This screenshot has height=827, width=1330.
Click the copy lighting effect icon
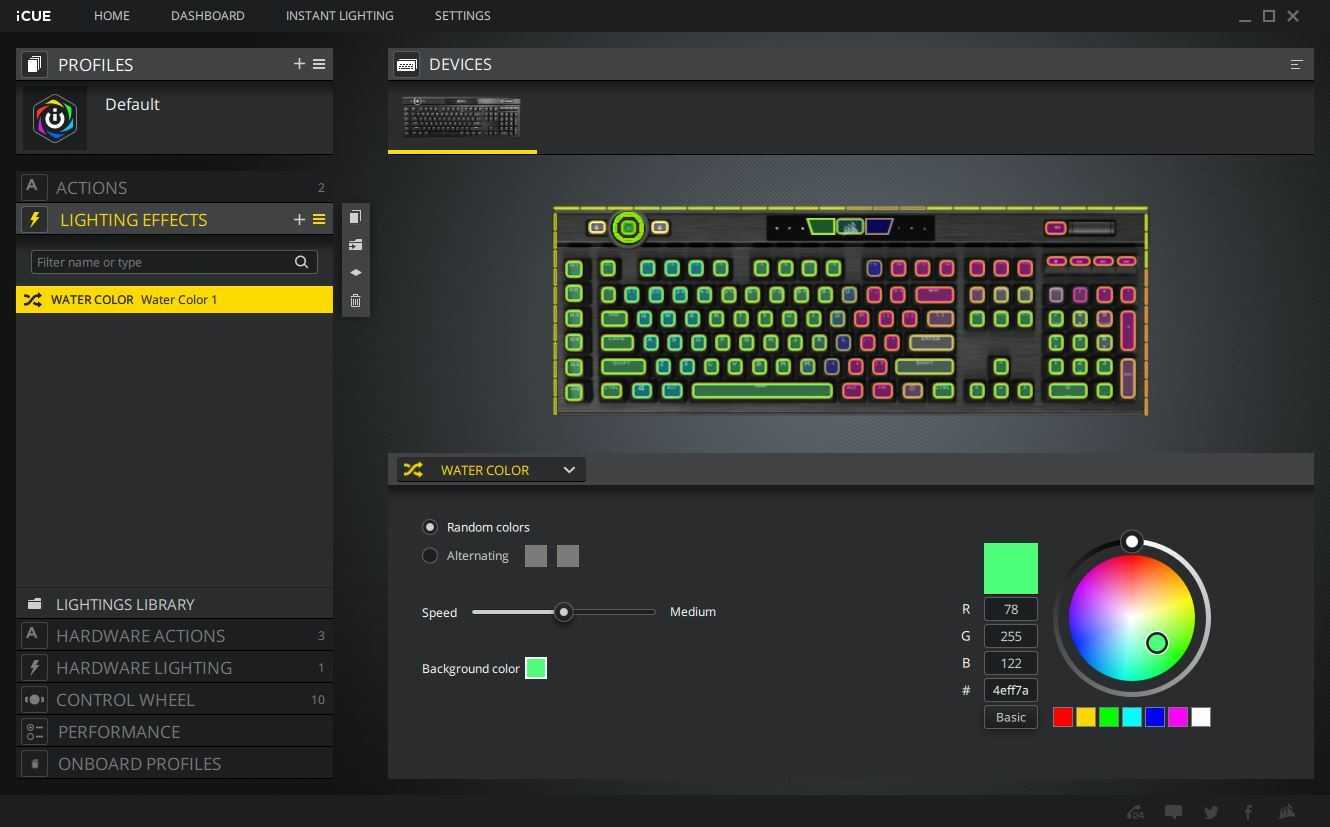[x=355, y=217]
